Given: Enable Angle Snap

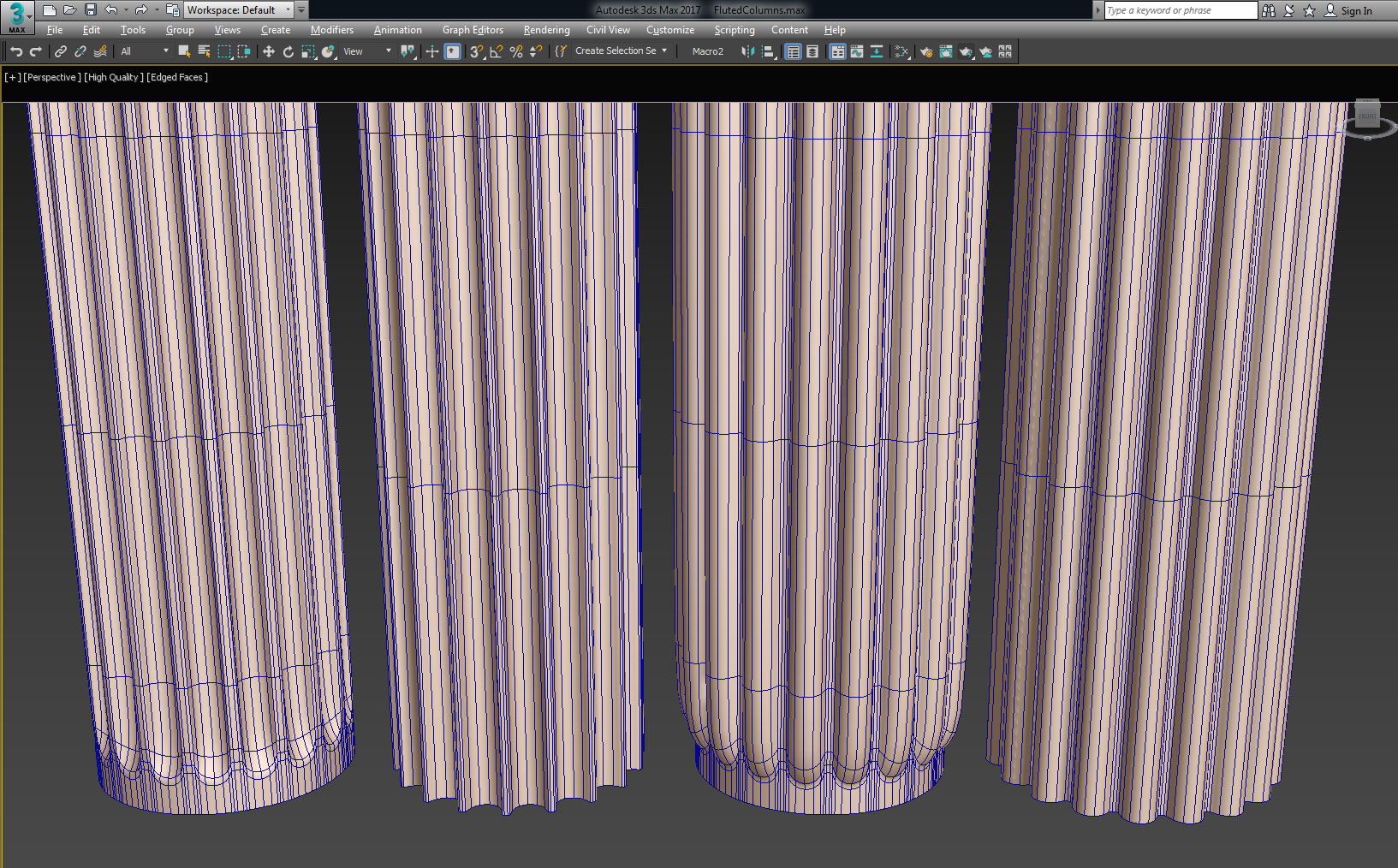Looking at the screenshot, I should tap(495, 51).
